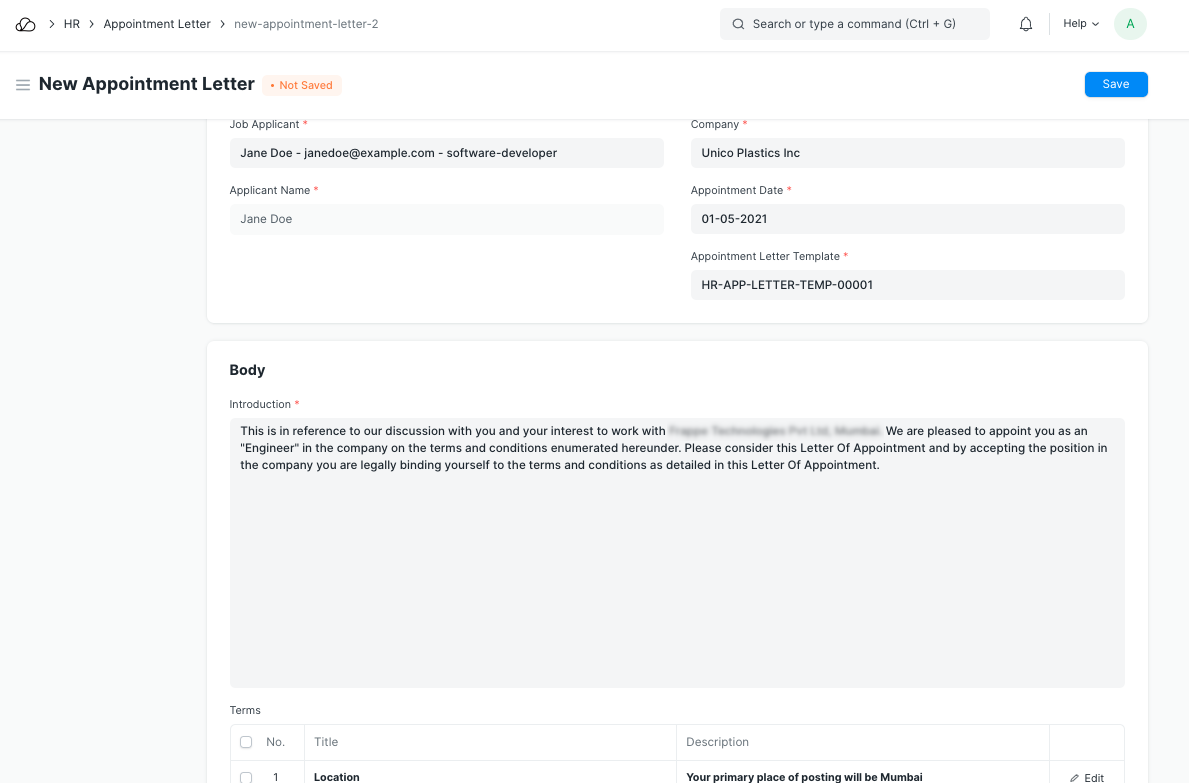The width and height of the screenshot is (1189, 783).
Task: Go to HR breadcrumb
Action: pyautogui.click(x=72, y=24)
